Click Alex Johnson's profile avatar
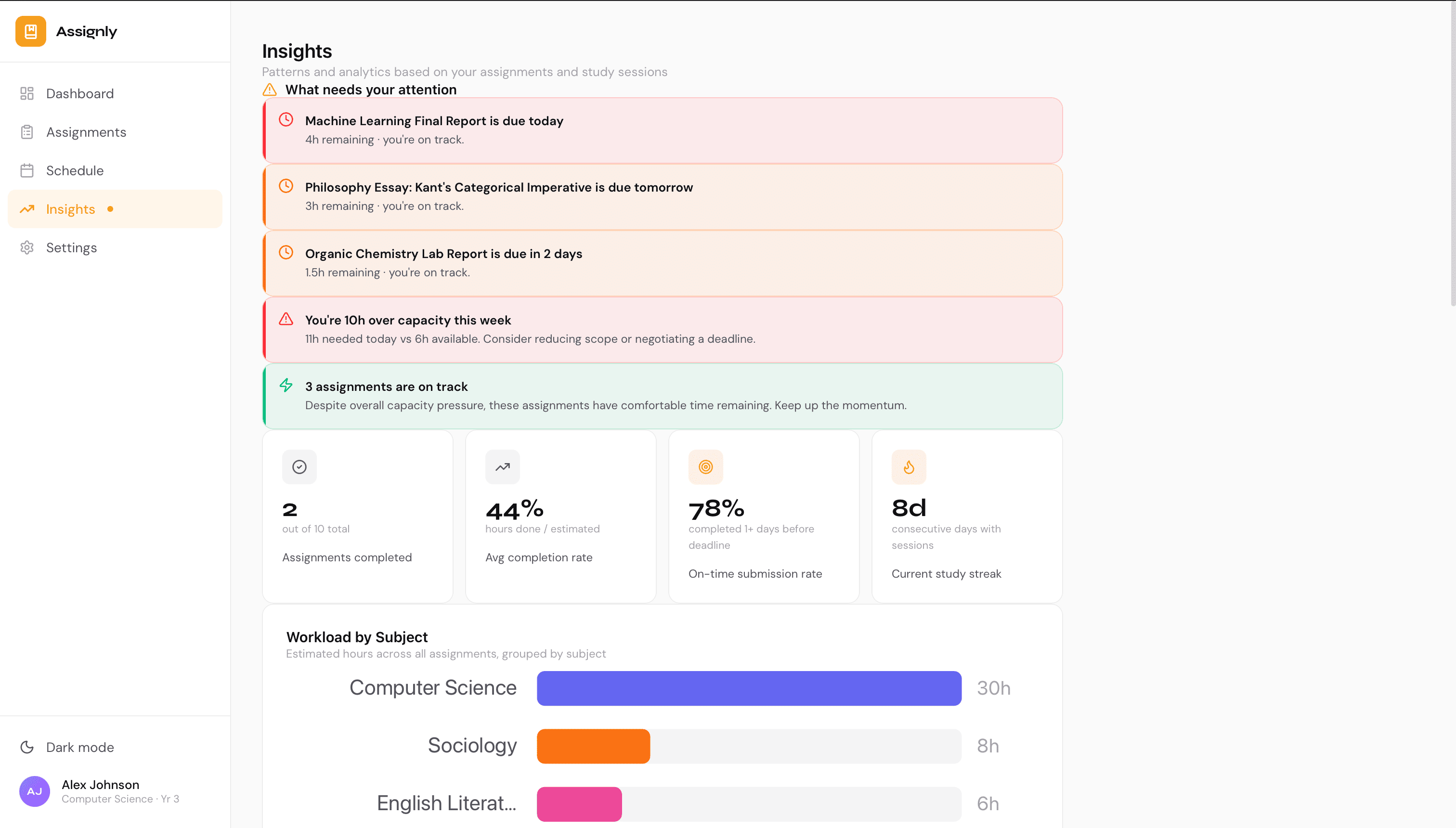 [34, 791]
